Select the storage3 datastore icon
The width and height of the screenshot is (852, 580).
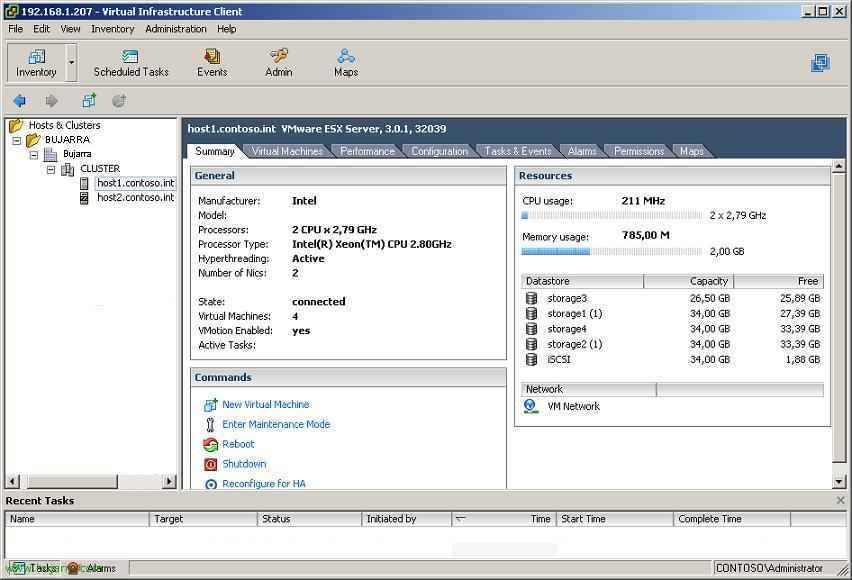(531, 298)
